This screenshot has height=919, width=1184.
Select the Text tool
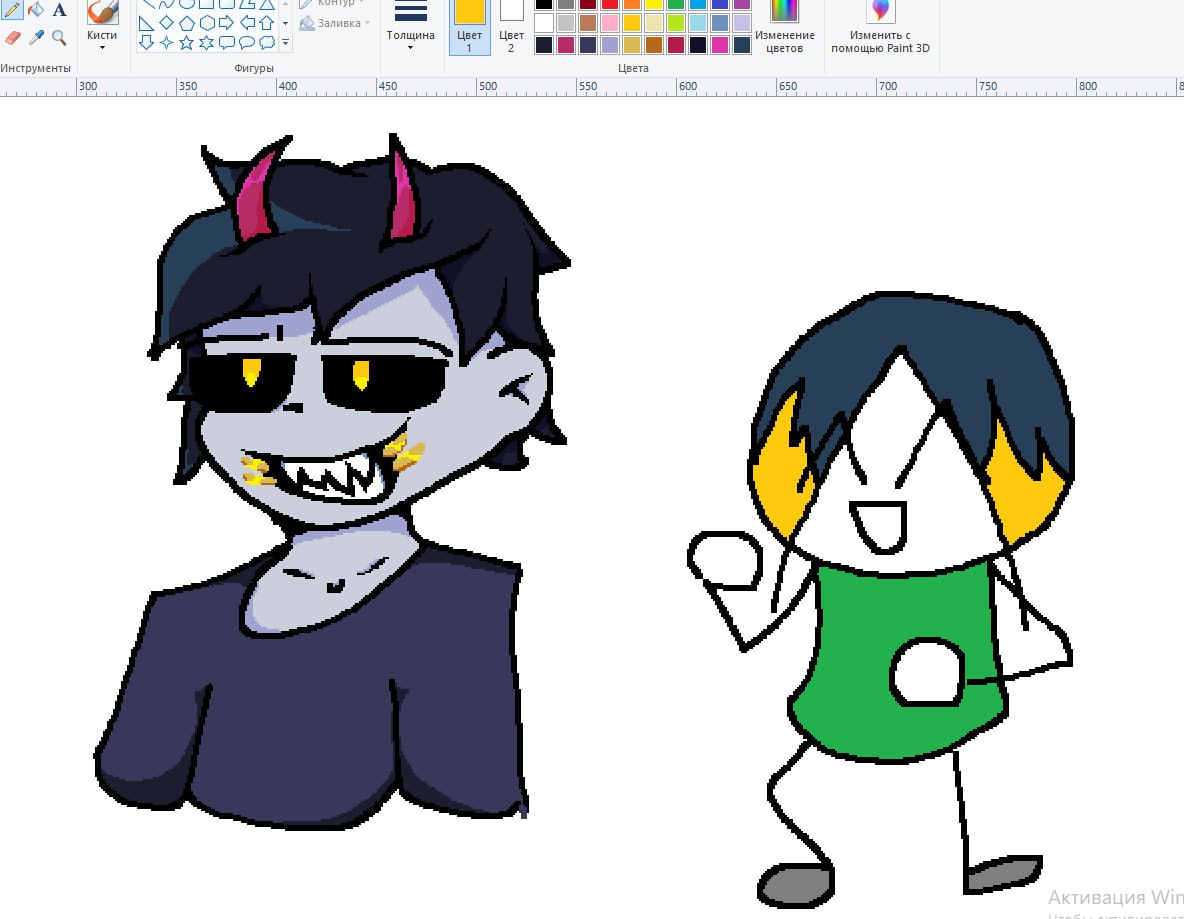tap(59, 10)
